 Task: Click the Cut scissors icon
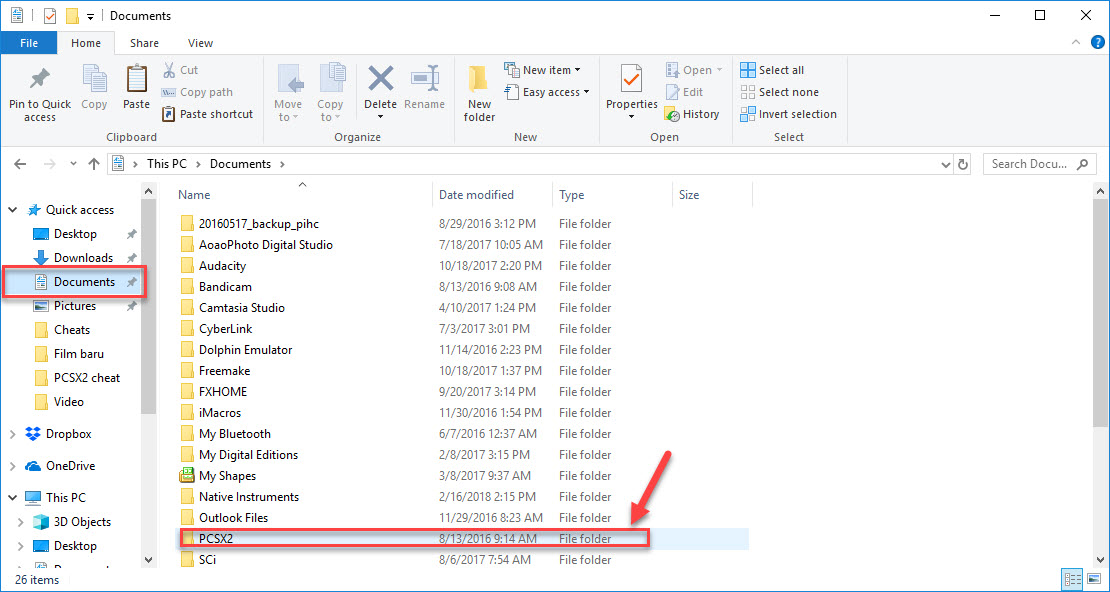point(169,70)
